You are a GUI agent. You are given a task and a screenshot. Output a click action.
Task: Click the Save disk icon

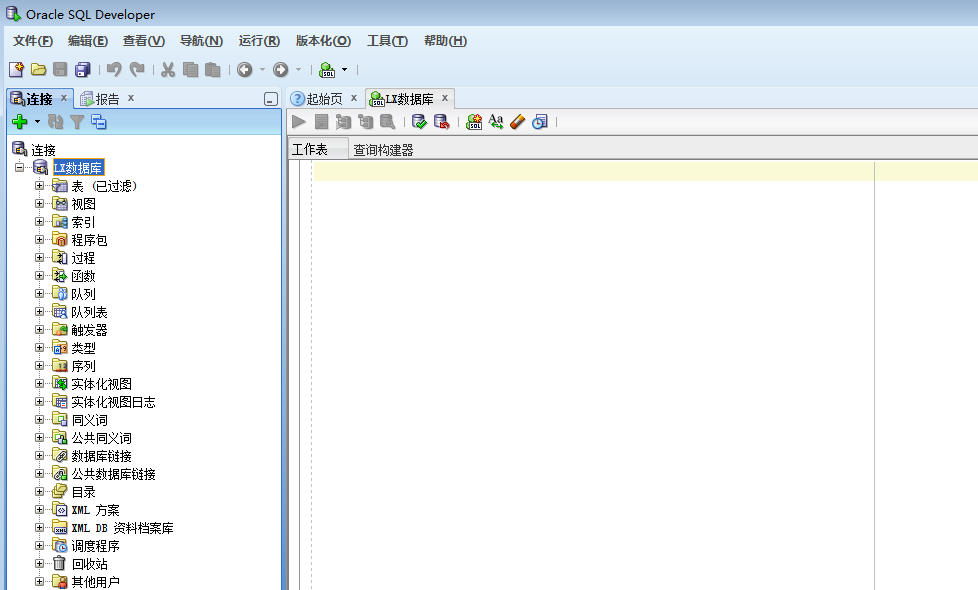tap(60, 69)
